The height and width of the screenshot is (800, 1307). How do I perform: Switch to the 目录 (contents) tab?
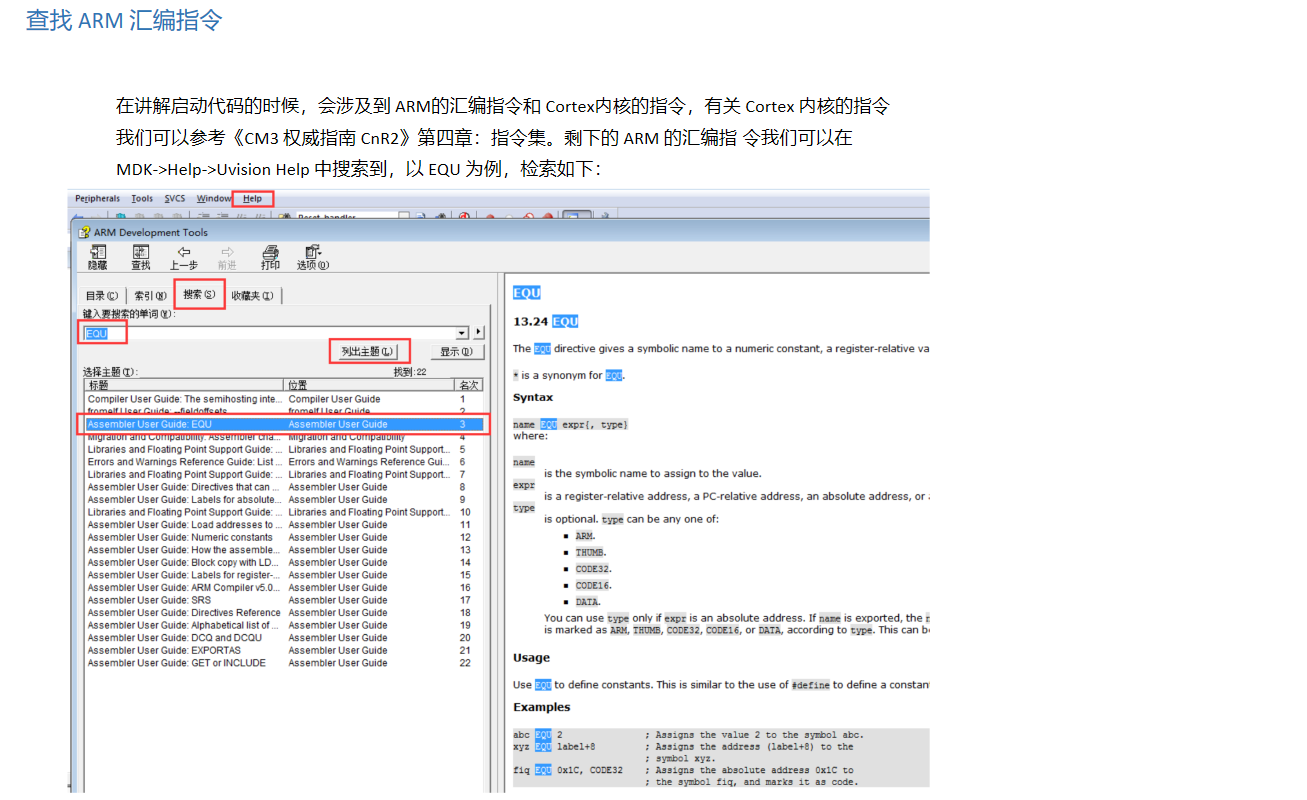(101, 296)
